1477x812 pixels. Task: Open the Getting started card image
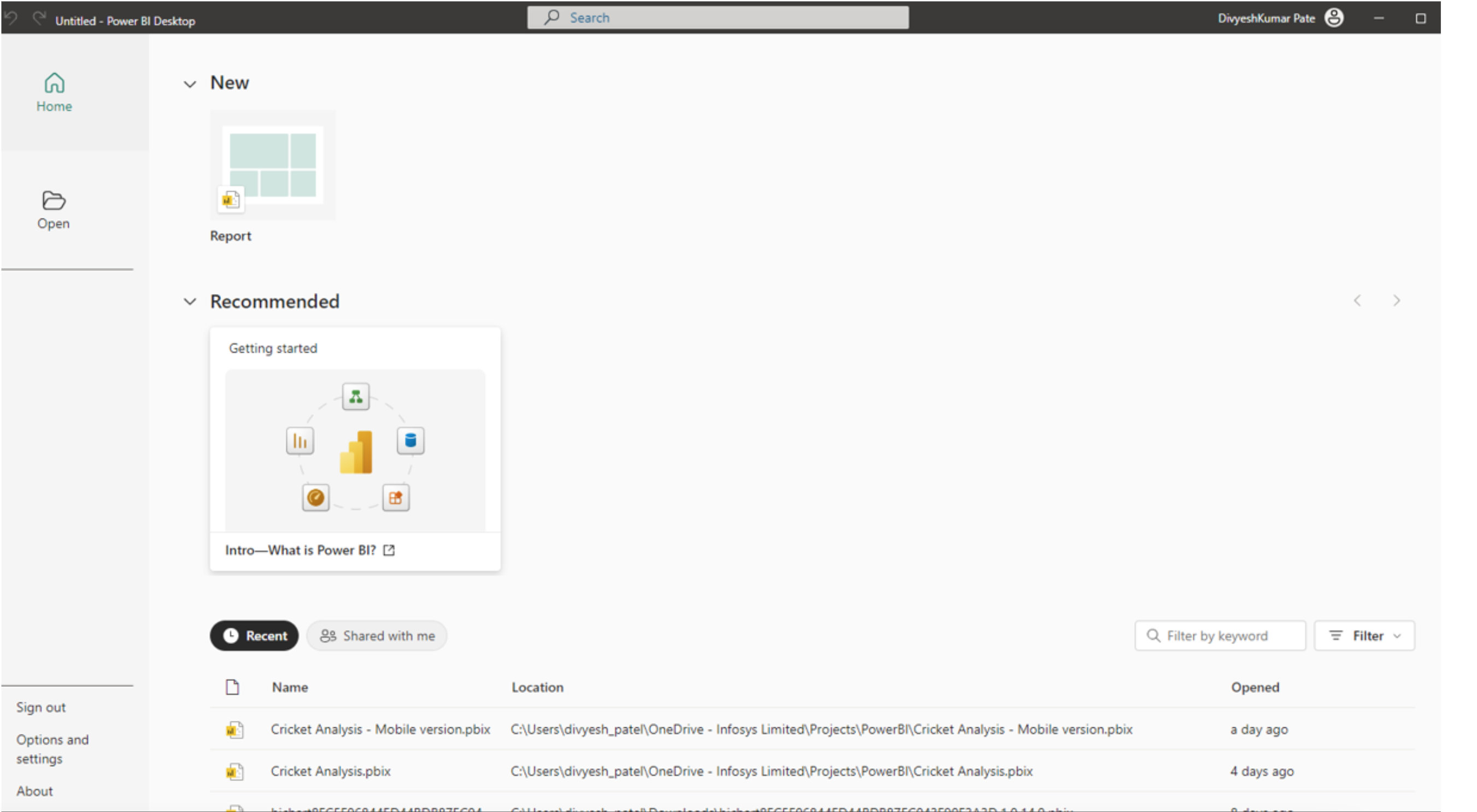click(355, 450)
